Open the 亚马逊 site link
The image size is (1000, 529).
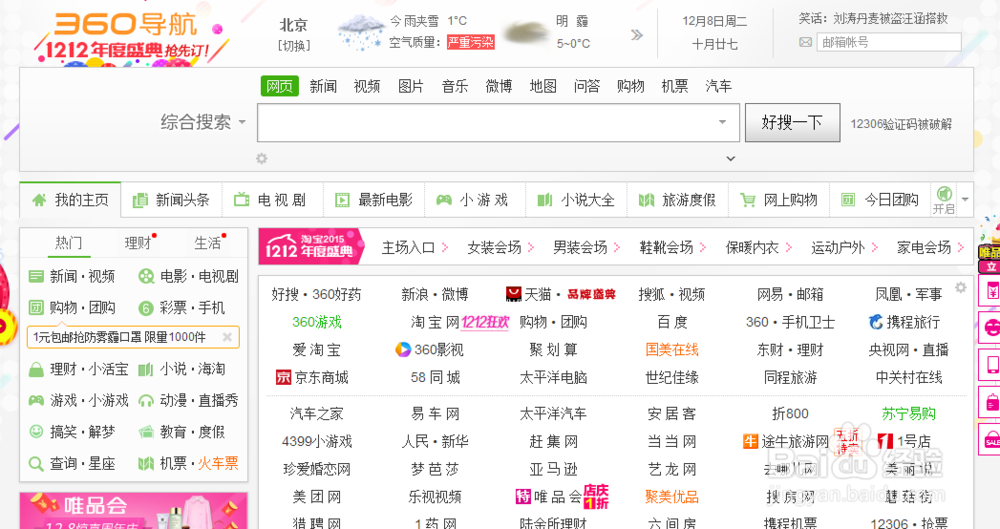[554, 469]
